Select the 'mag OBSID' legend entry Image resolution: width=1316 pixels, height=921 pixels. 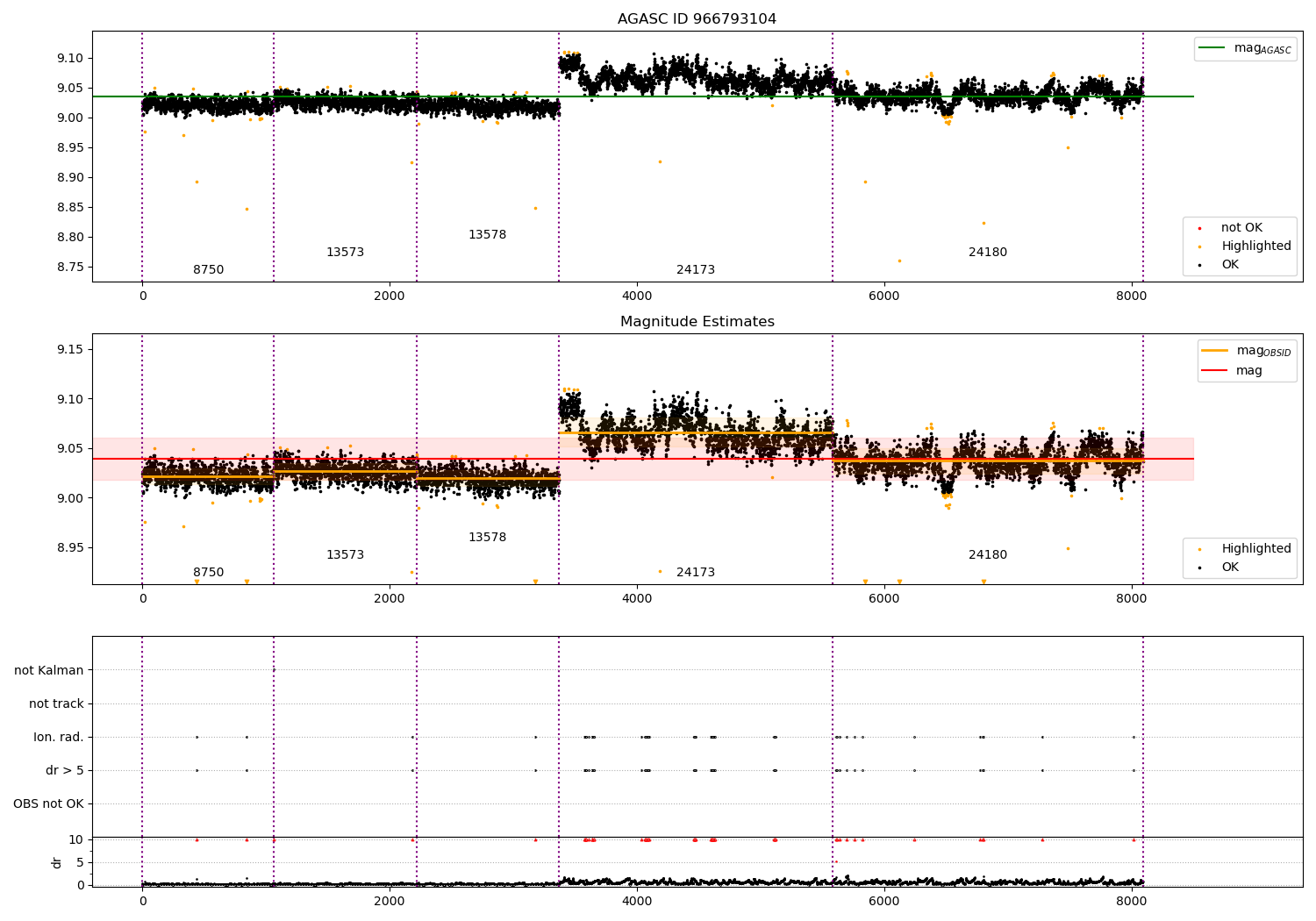(1263, 351)
